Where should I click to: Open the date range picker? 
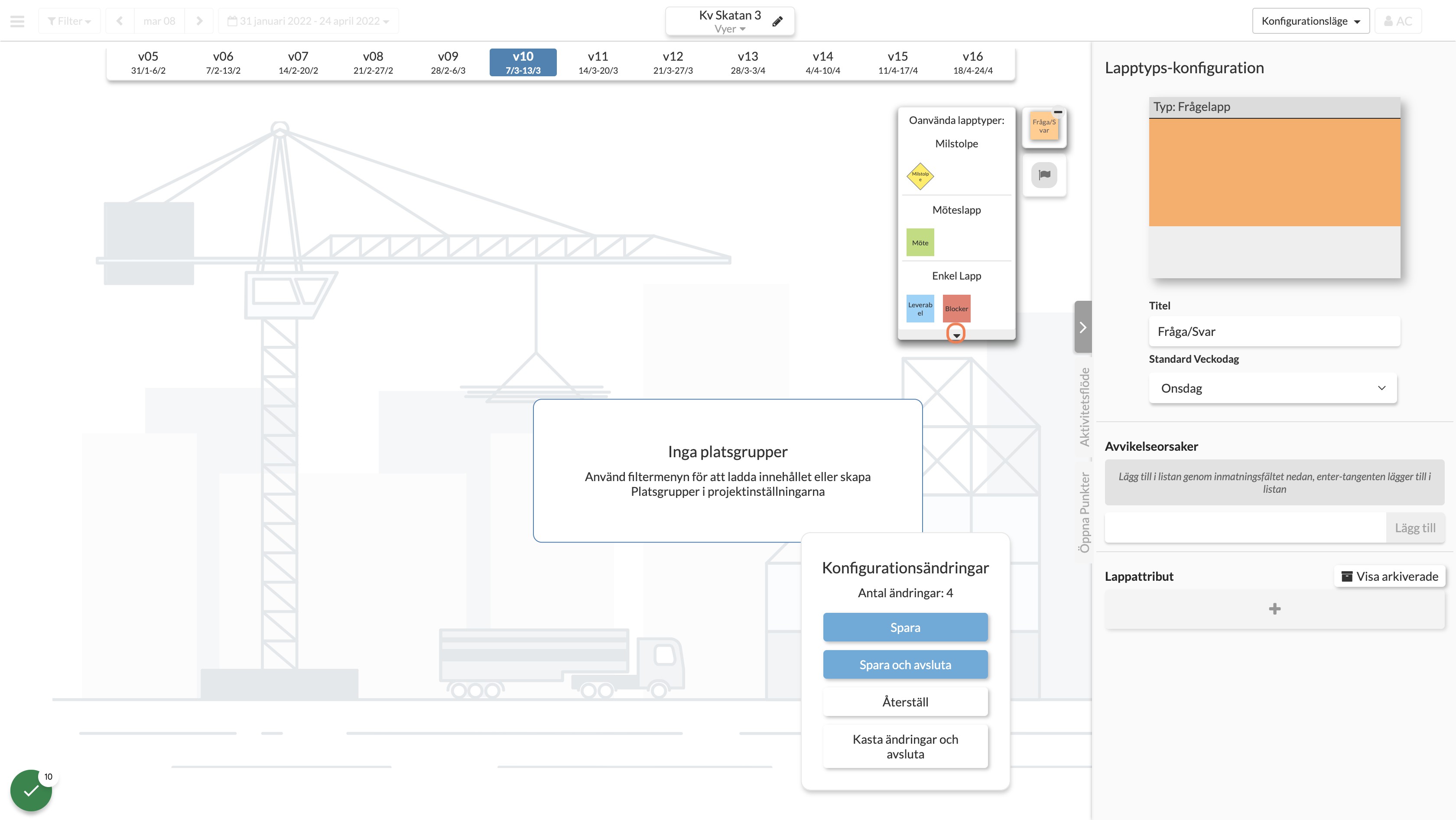click(x=308, y=21)
